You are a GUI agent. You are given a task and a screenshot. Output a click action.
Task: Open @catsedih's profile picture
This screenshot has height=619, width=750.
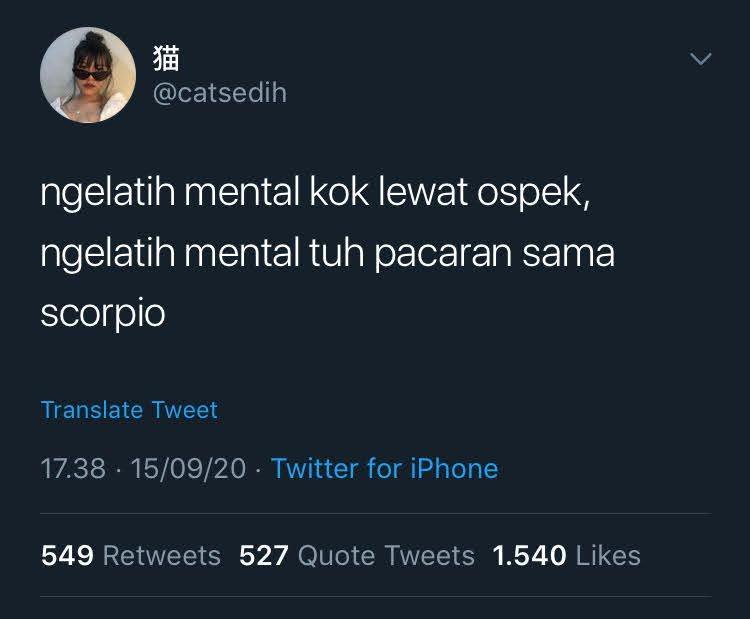click(88, 75)
